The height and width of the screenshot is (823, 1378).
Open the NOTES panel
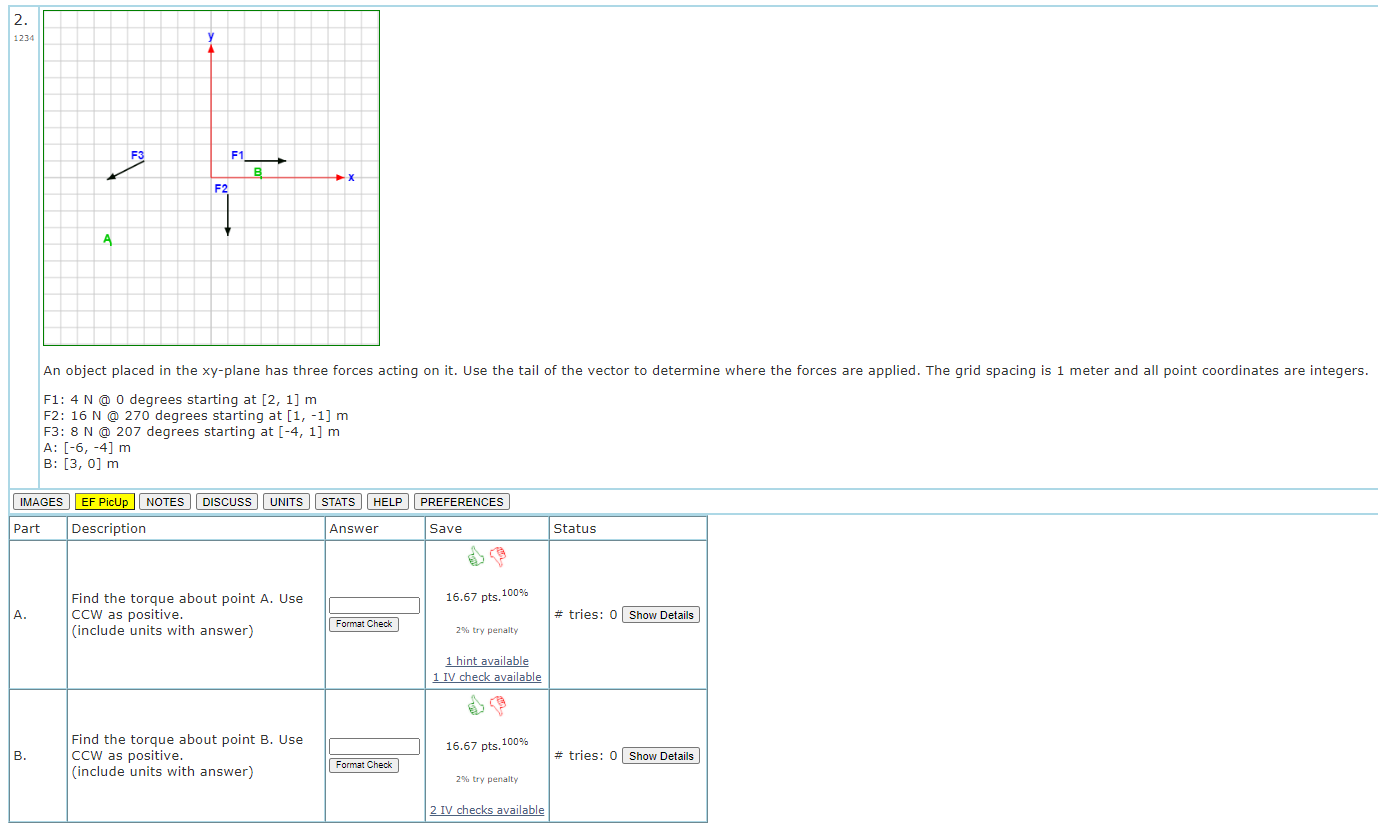164,501
